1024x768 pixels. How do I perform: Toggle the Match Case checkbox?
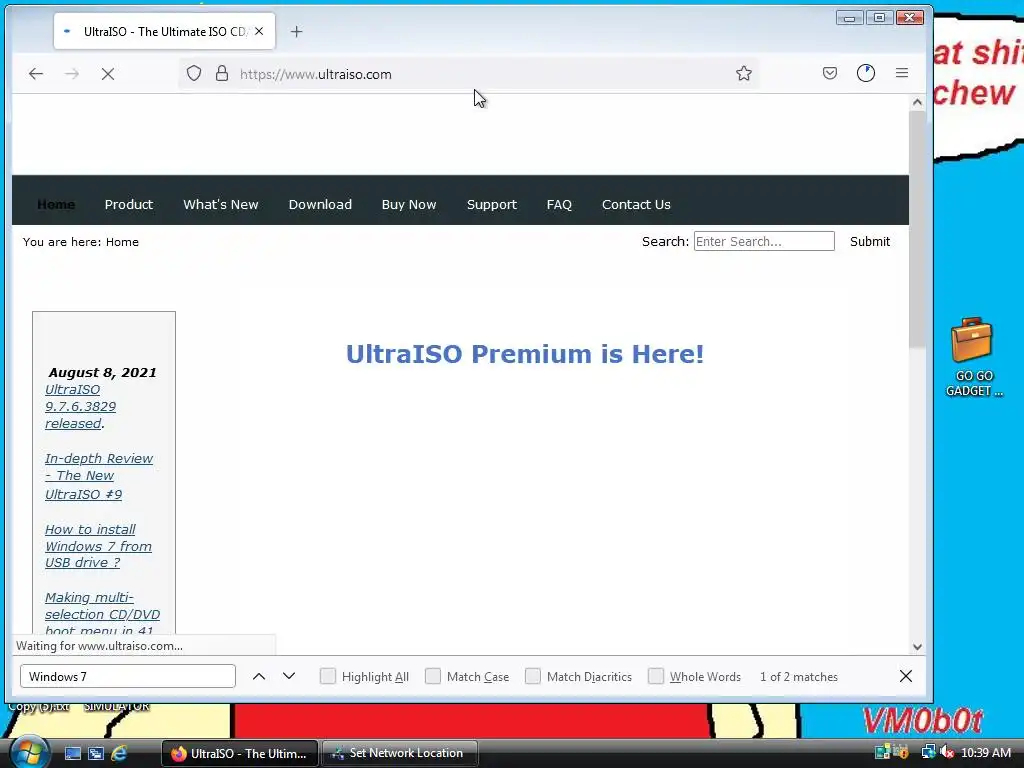pyautogui.click(x=433, y=676)
